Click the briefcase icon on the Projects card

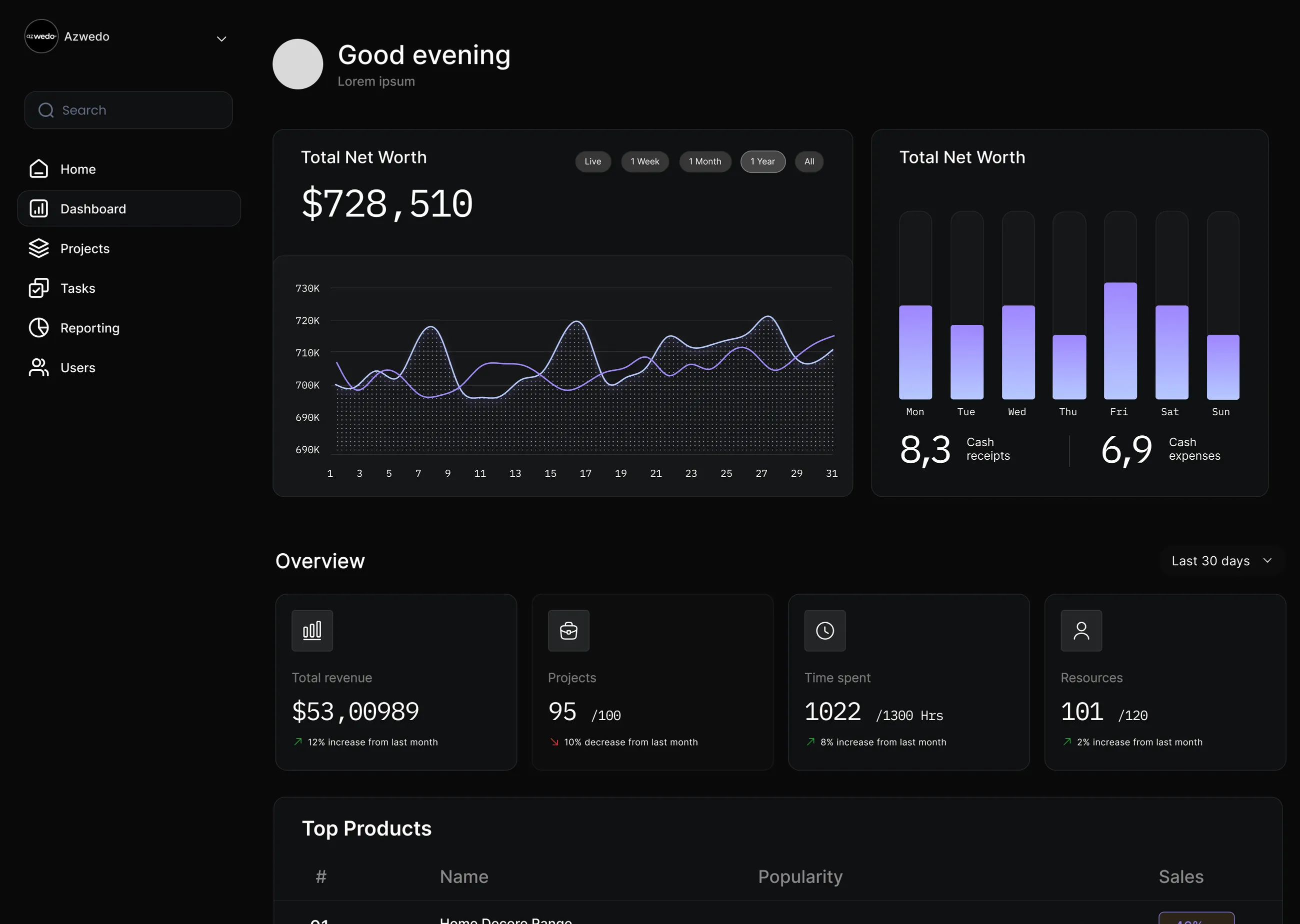coord(568,631)
